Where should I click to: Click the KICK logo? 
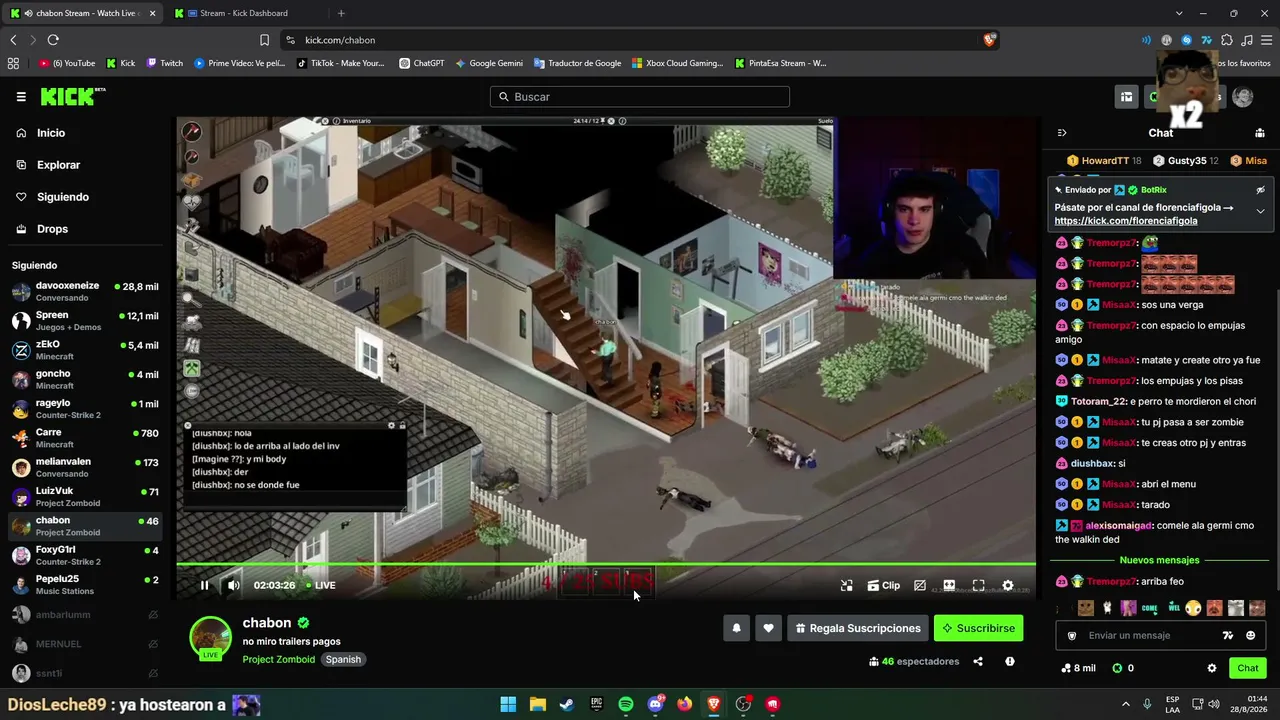(x=72, y=96)
